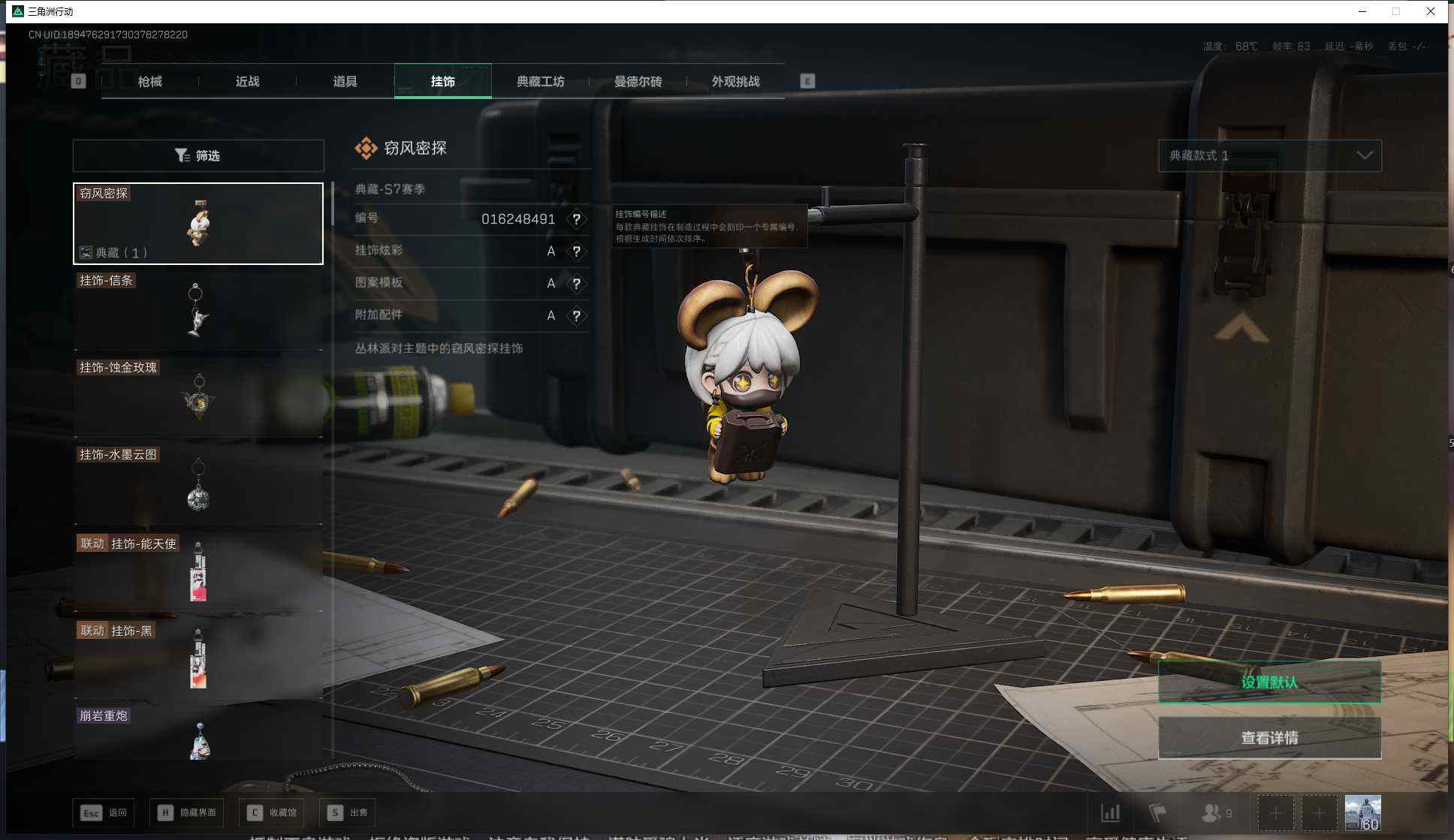This screenshot has height=840, width=1454.
Task: Switch to the 典藏工坊 tab
Action: click(540, 81)
